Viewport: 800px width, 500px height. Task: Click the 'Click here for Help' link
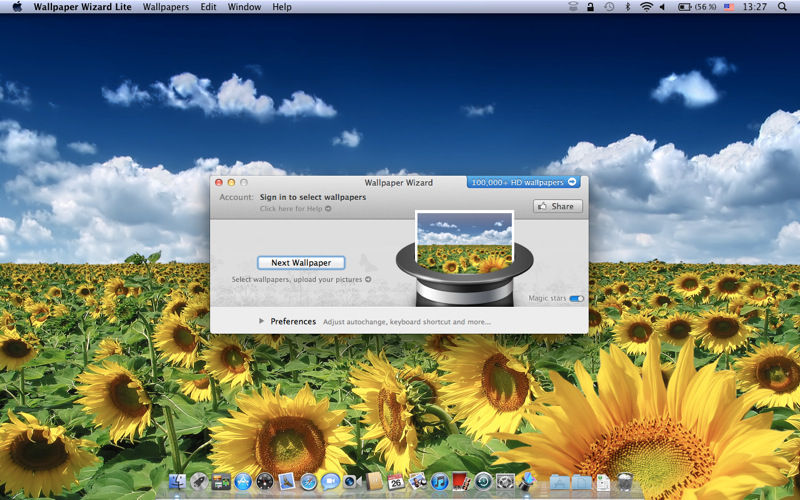291,208
